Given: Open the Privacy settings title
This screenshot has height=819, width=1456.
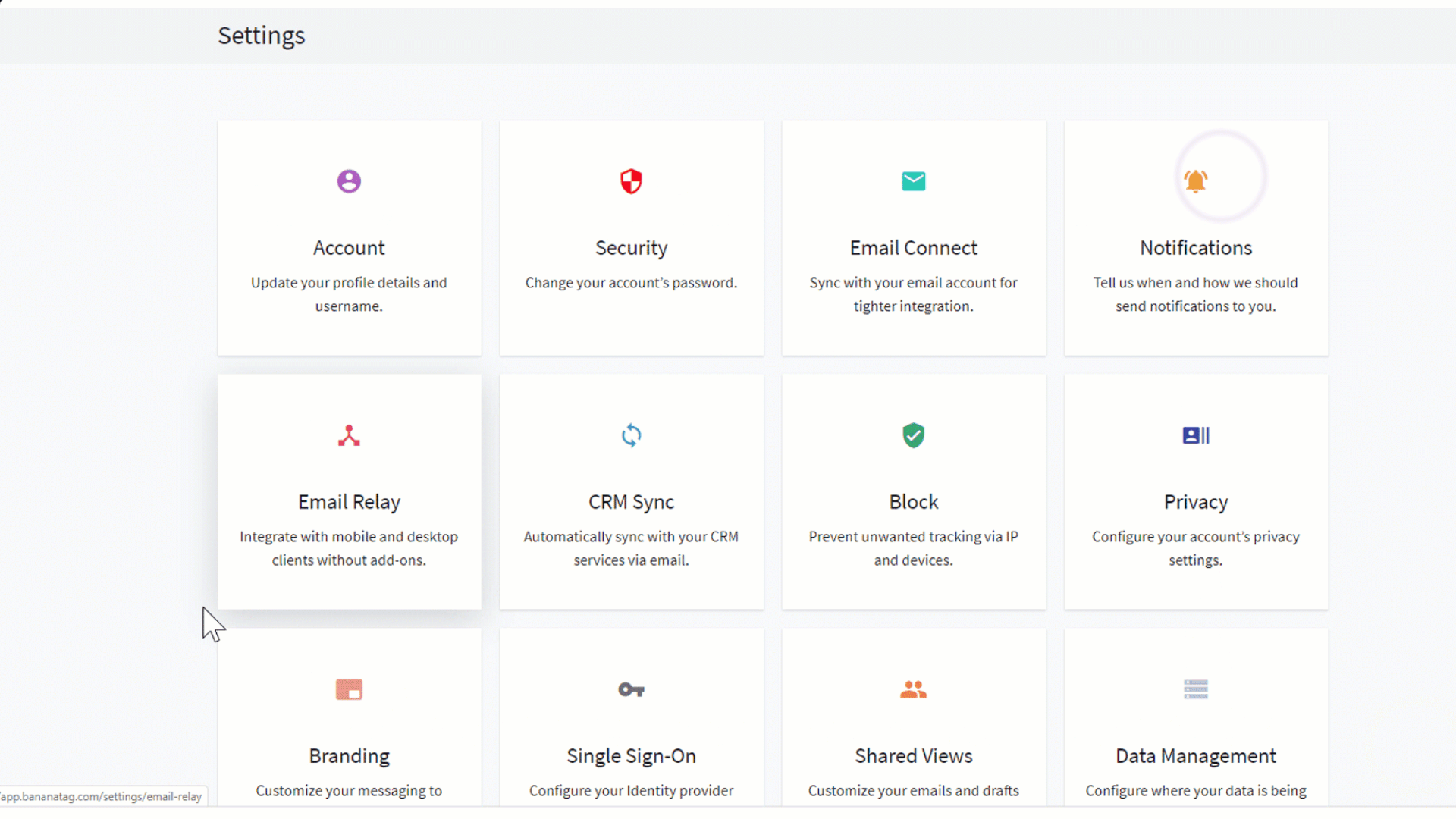Looking at the screenshot, I should (1195, 502).
